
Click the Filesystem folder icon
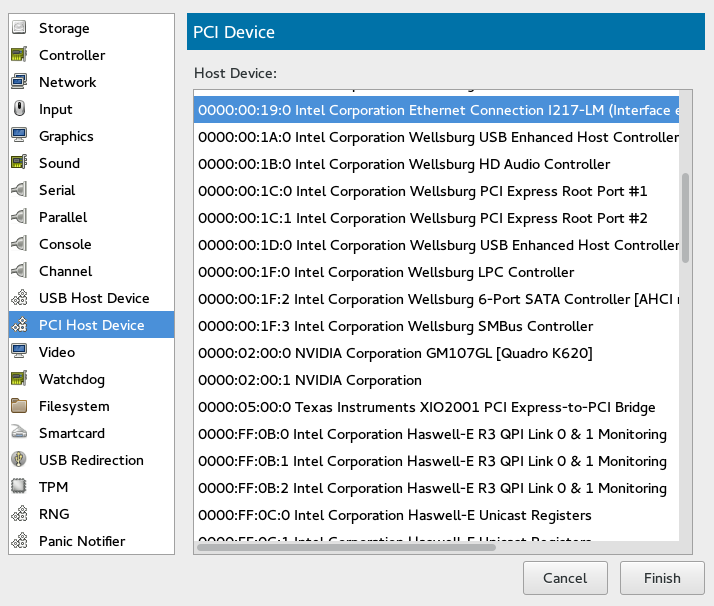click(x=19, y=406)
